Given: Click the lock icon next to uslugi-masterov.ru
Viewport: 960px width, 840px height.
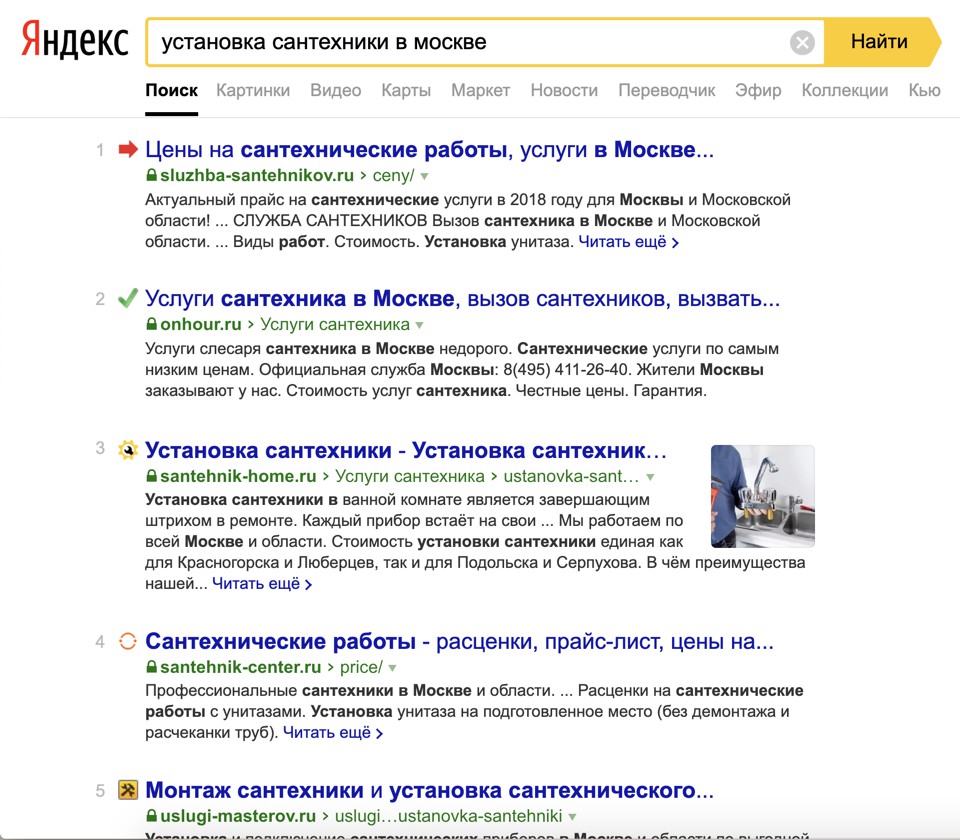Looking at the screenshot, I should [151, 816].
